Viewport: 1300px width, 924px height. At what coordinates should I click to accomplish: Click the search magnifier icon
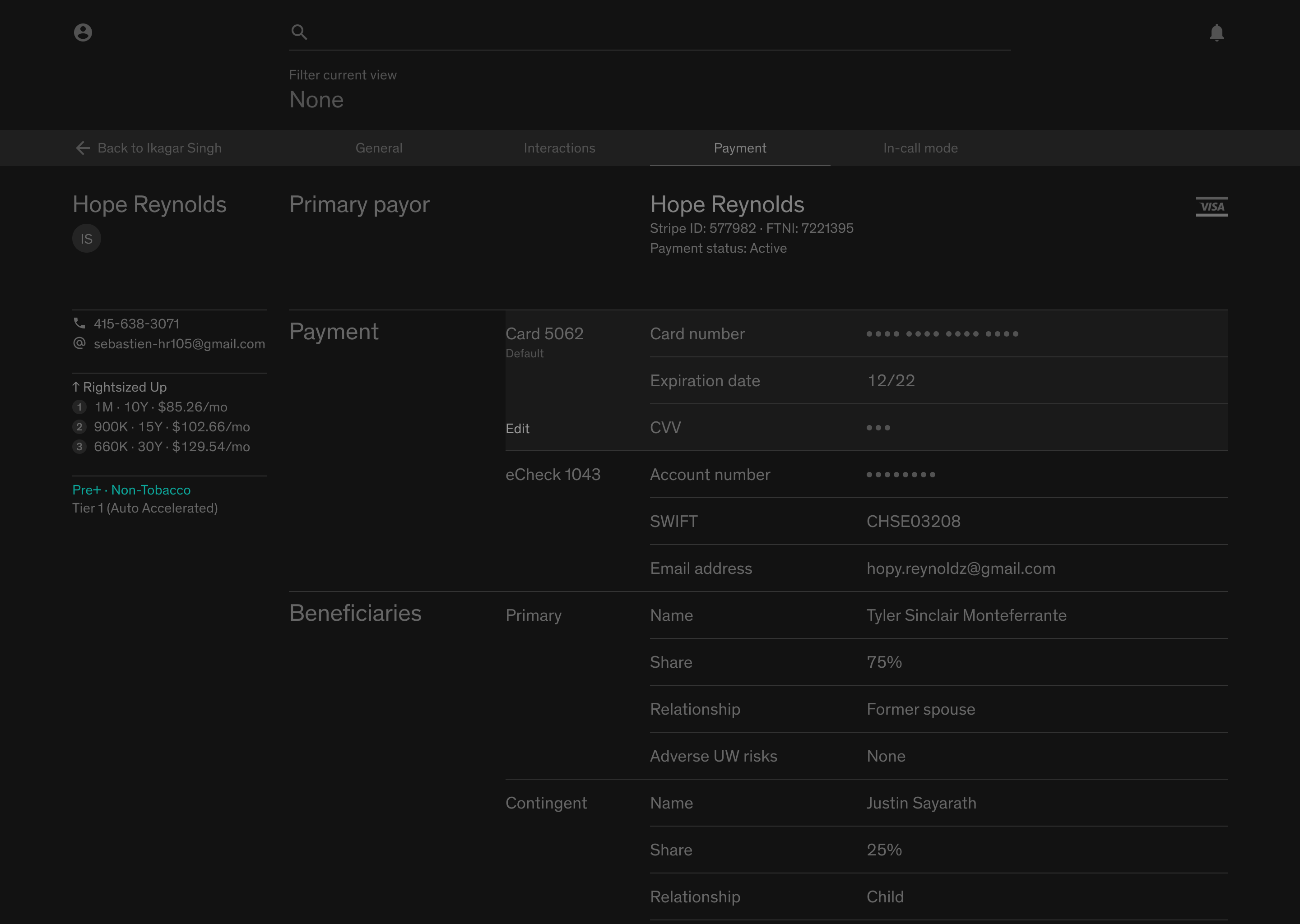tap(299, 32)
